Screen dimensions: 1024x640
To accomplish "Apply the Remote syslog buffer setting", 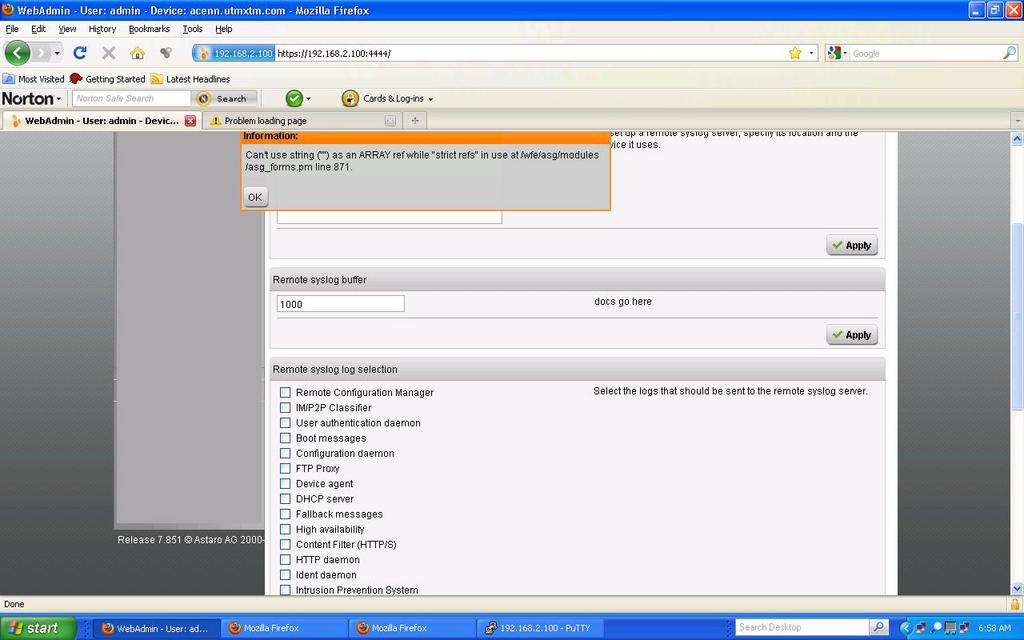I will pyautogui.click(x=852, y=335).
